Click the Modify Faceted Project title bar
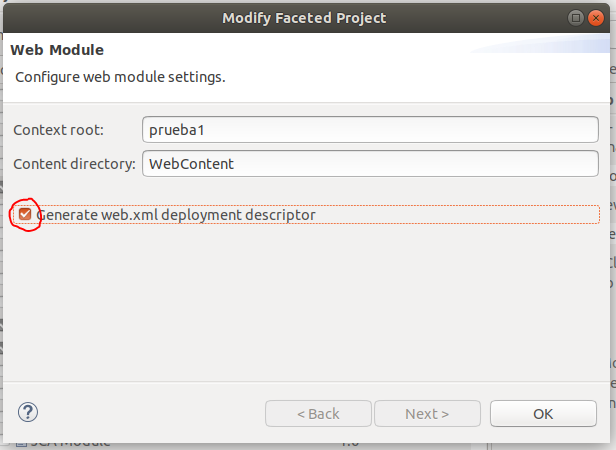Viewport: 616px width, 450px height. [304, 18]
